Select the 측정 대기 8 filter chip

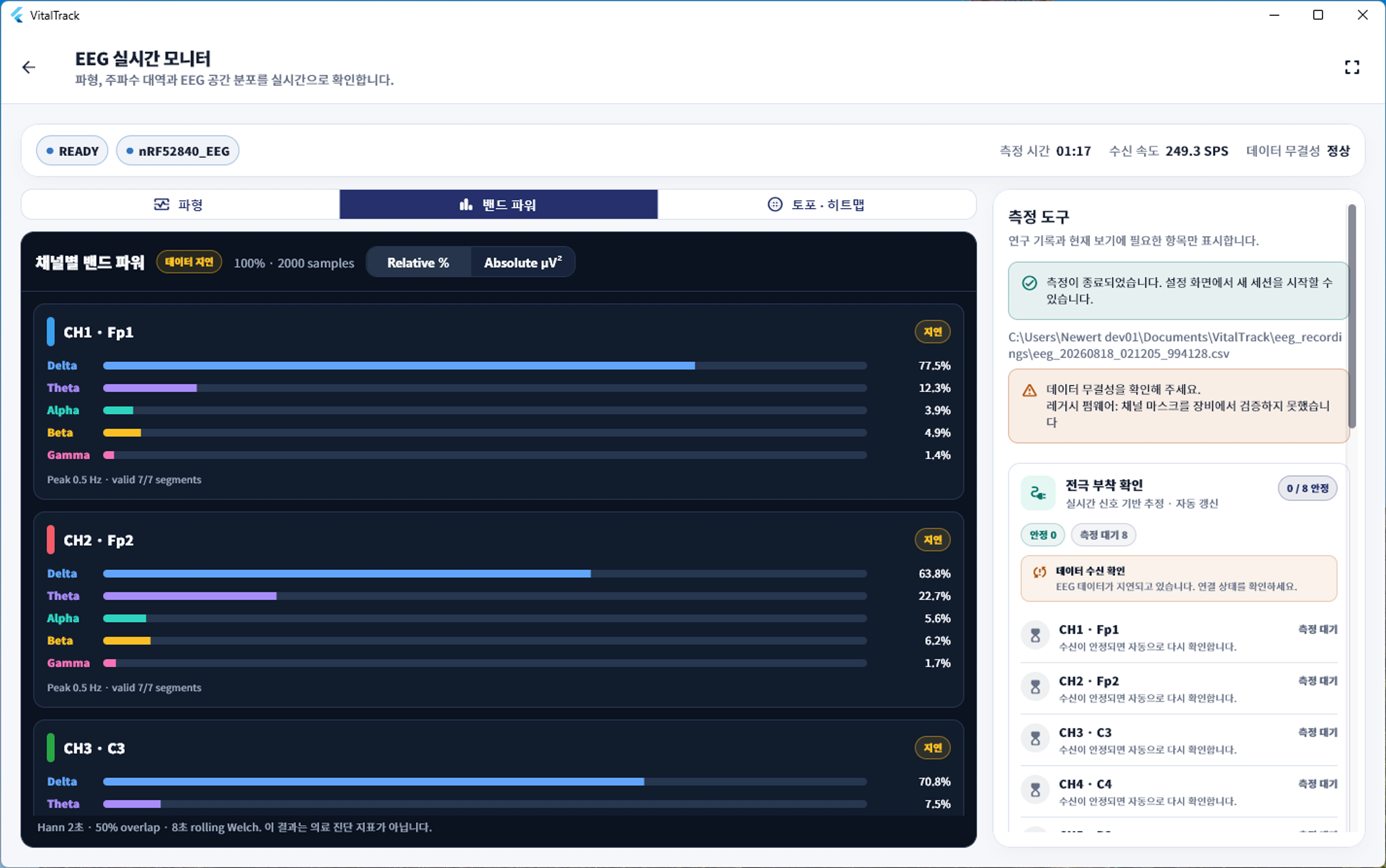(x=1103, y=535)
